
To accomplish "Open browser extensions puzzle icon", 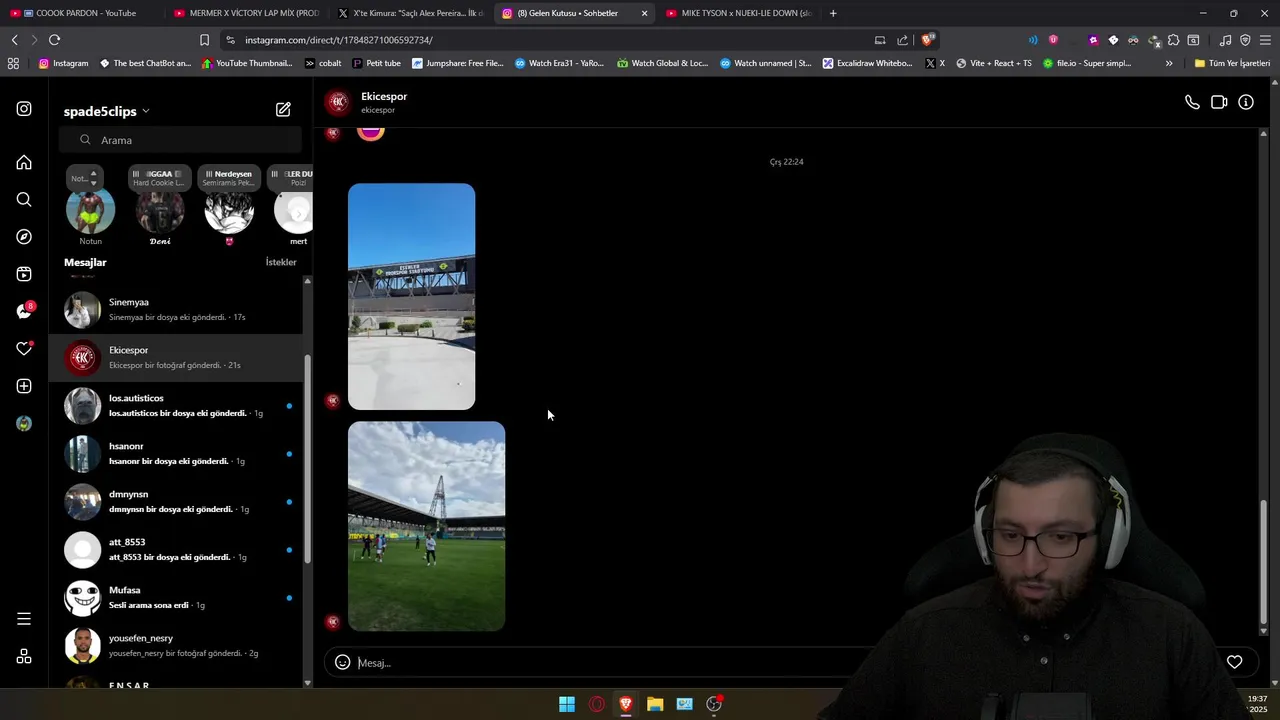I will pyautogui.click(x=1173, y=40).
